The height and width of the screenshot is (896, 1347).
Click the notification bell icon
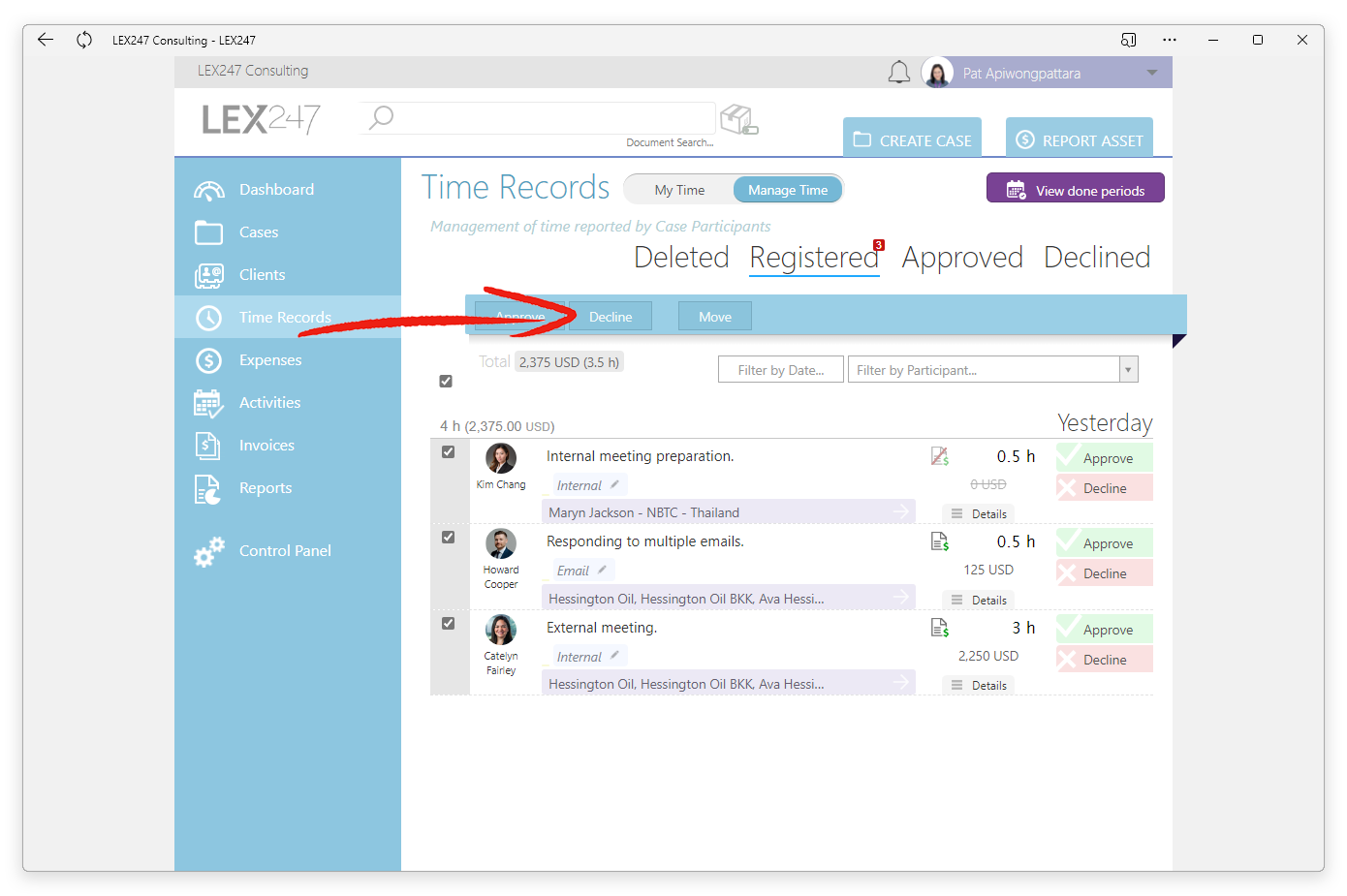point(899,73)
